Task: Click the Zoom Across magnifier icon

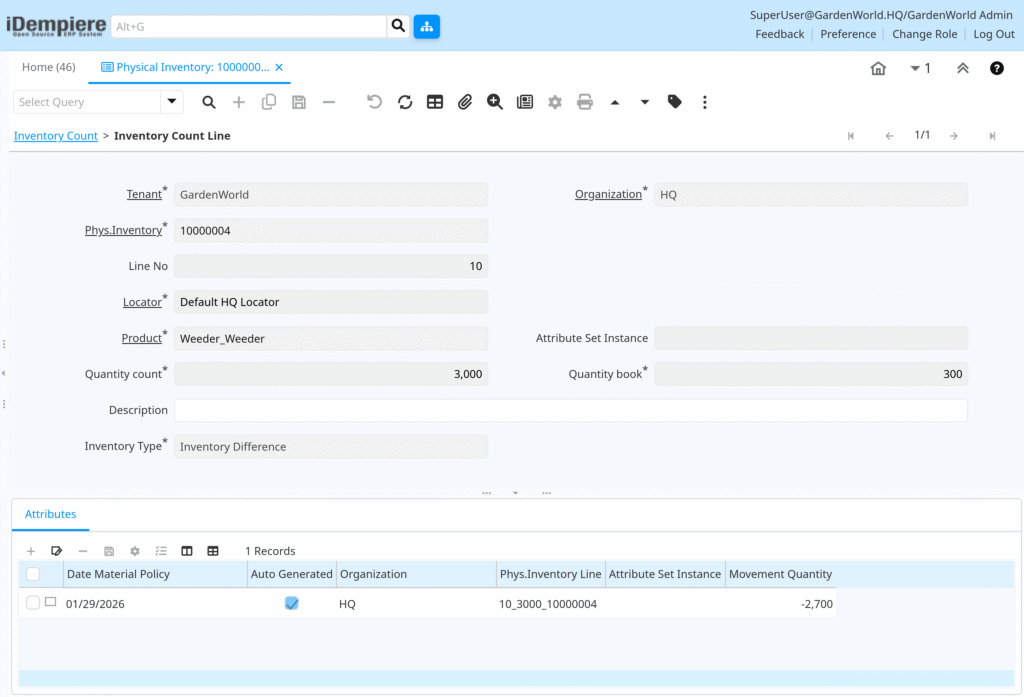Action: [494, 102]
